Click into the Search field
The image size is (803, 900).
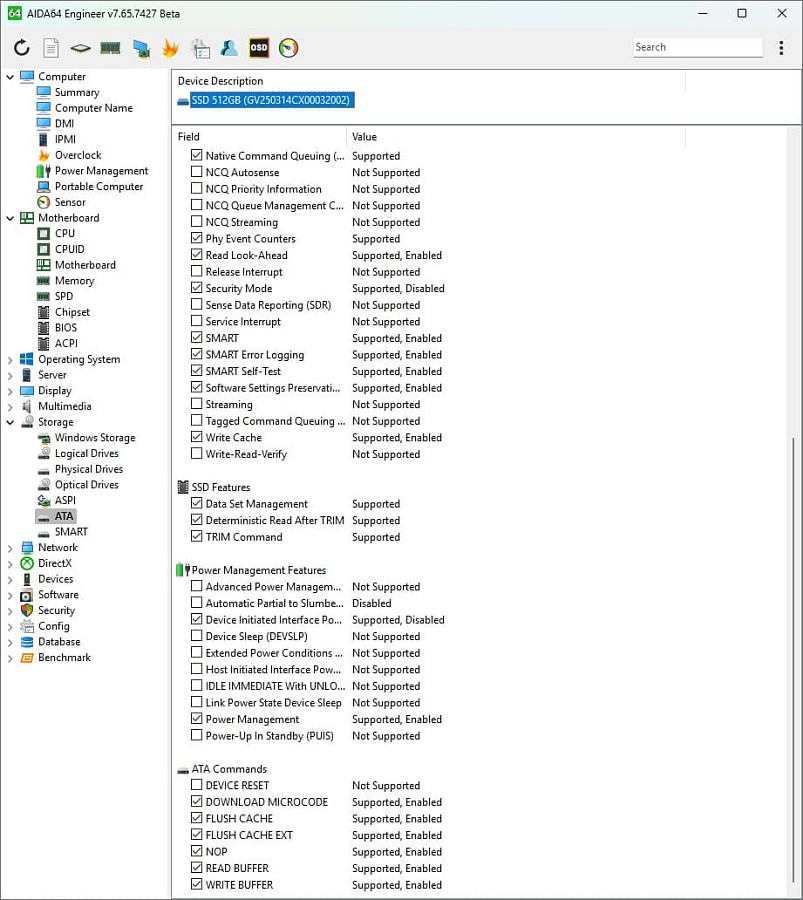click(x=698, y=47)
